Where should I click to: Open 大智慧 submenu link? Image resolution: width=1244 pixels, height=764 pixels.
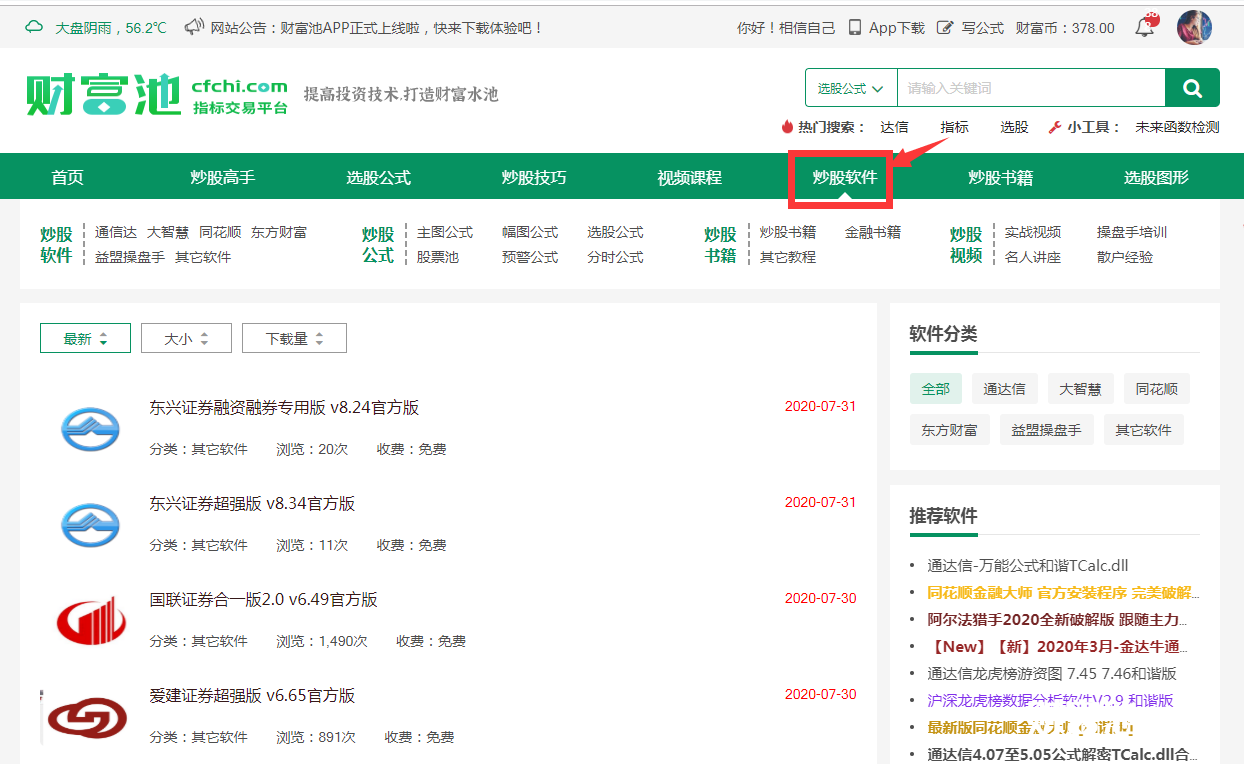(168, 232)
